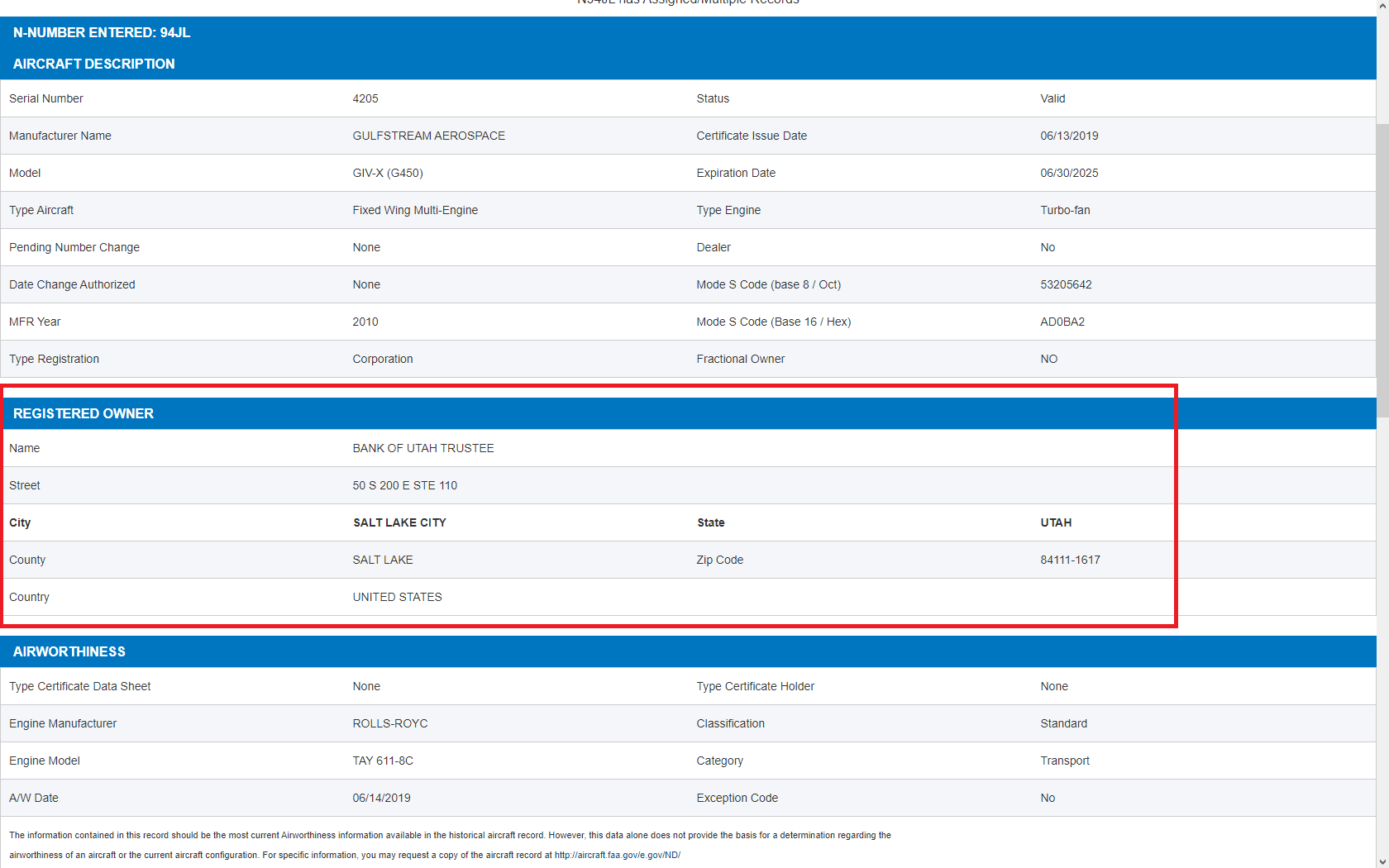Click SALT LAKE CITY city value
Image resolution: width=1389 pixels, height=868 pixels.
399,522
